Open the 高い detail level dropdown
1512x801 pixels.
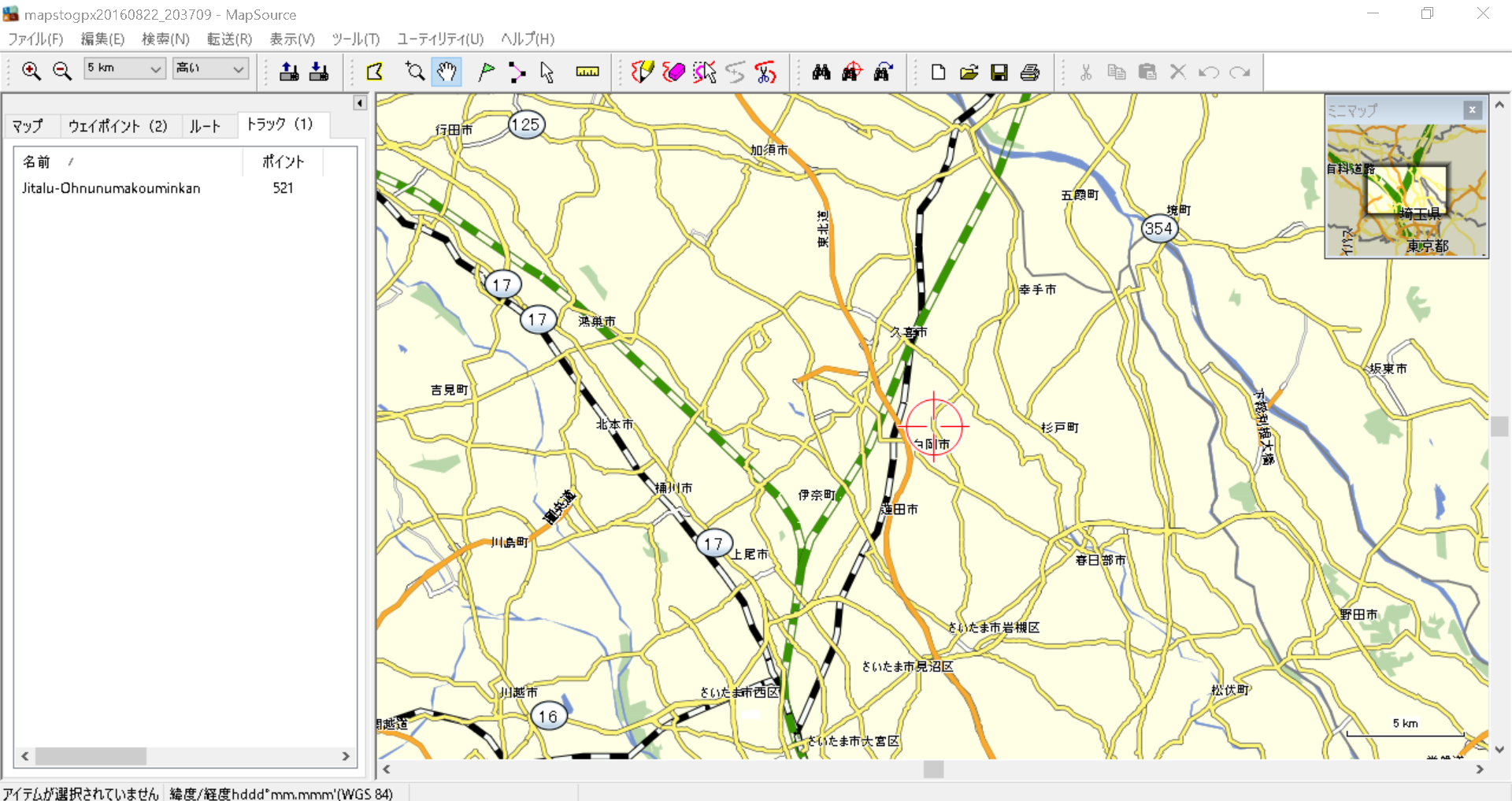pos(210,69)
